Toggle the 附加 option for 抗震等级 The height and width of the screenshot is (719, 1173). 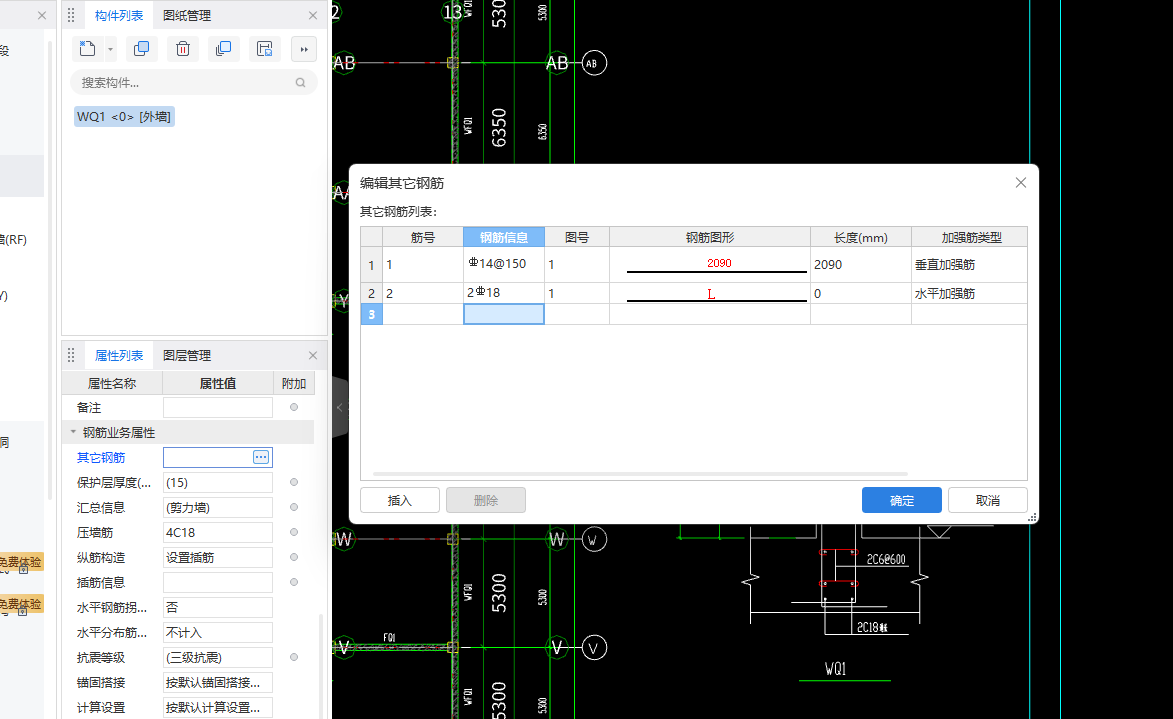click(x=294, y=657)
